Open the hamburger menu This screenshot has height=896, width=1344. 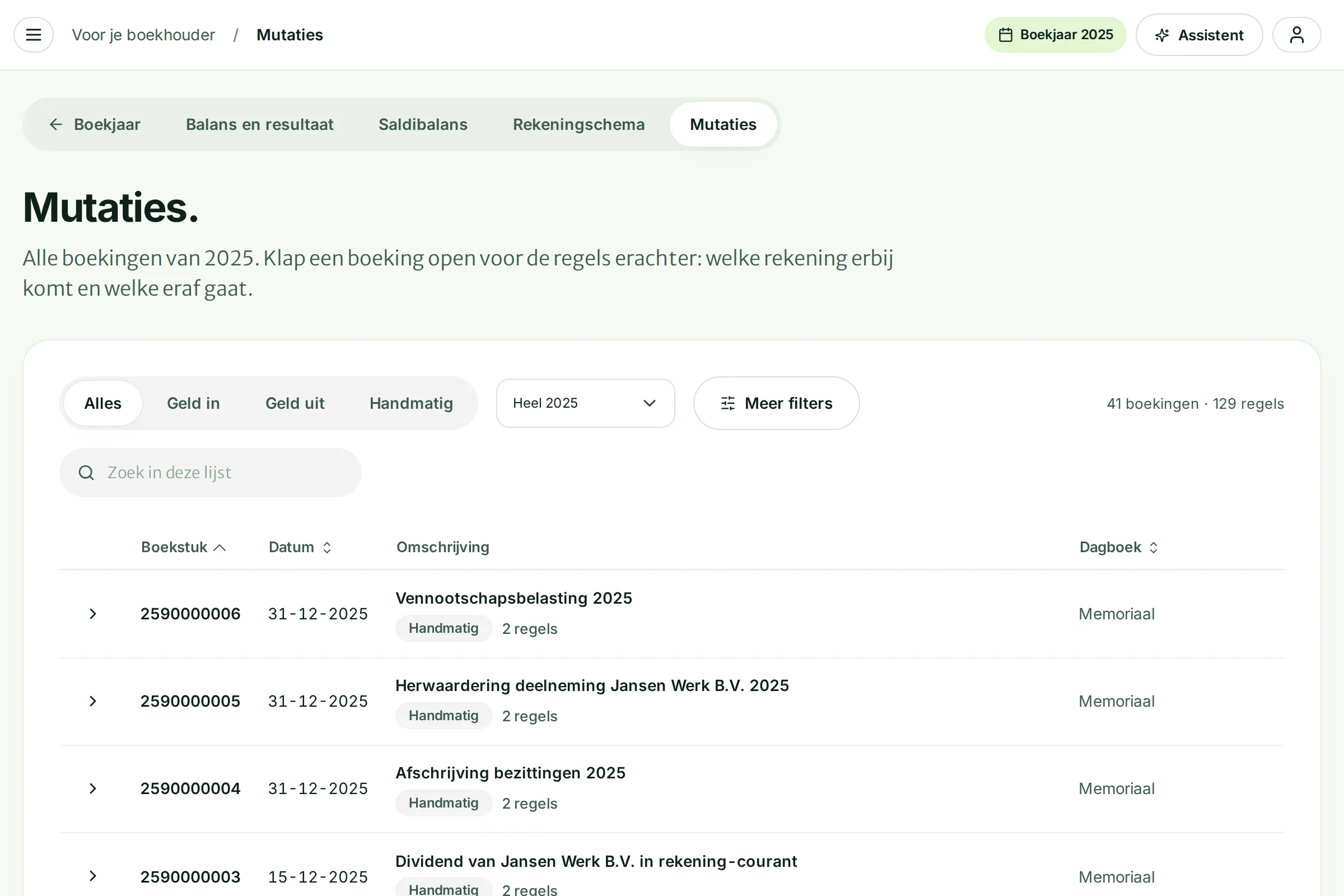point(34,35)
